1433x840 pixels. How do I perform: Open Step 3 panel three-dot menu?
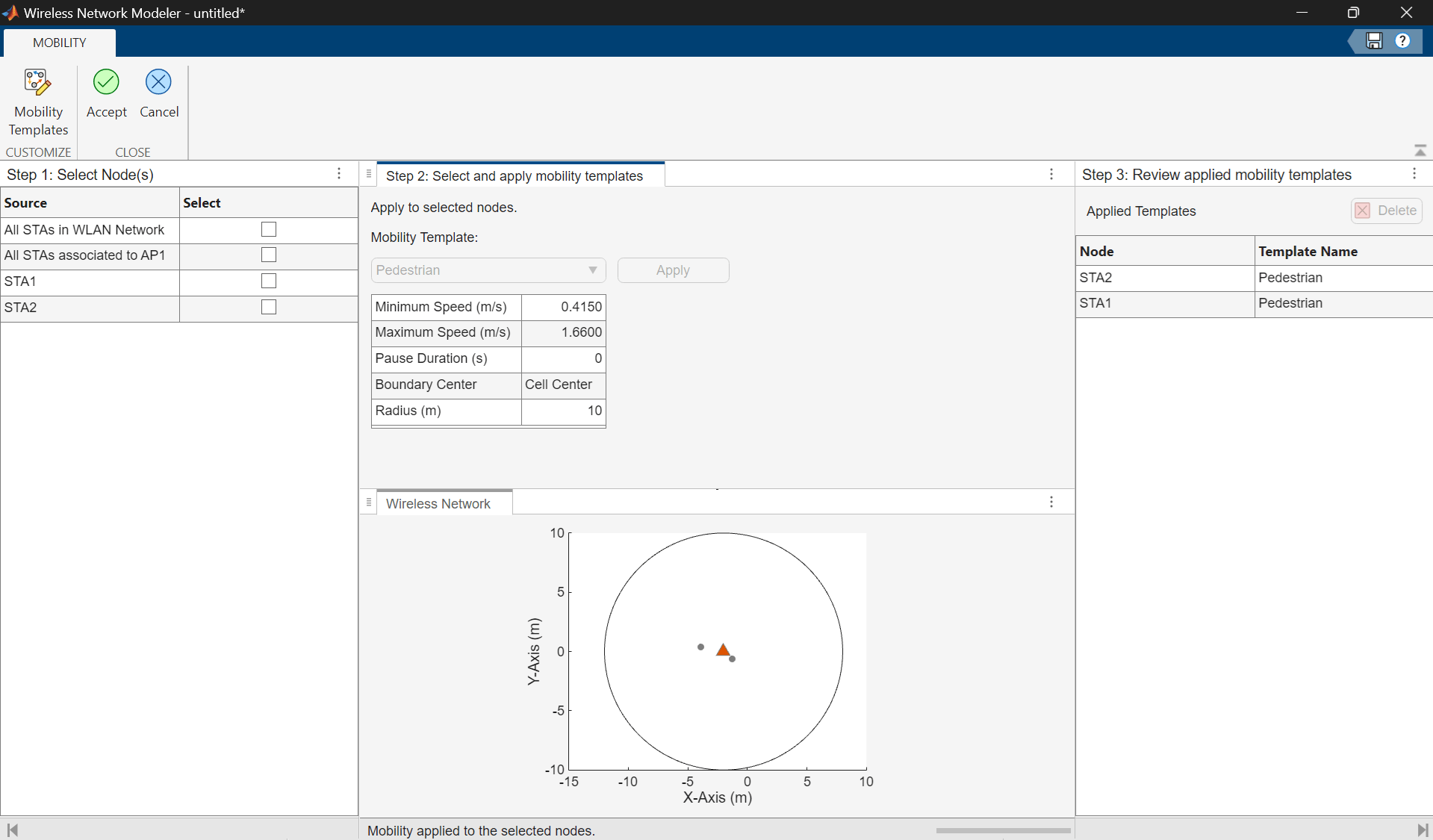tap(1414, 174)
